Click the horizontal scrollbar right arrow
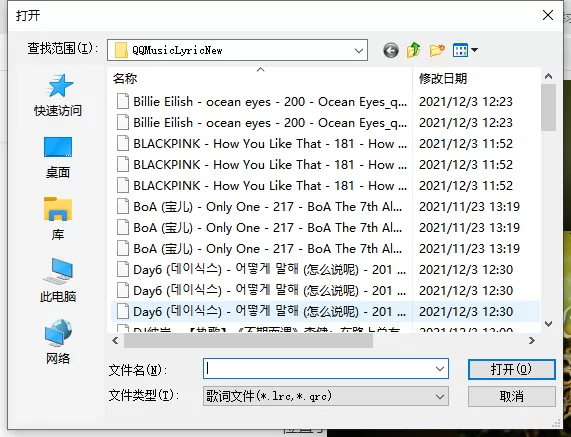The width and height of the screenshot is (571, 437). coord(532,340)
